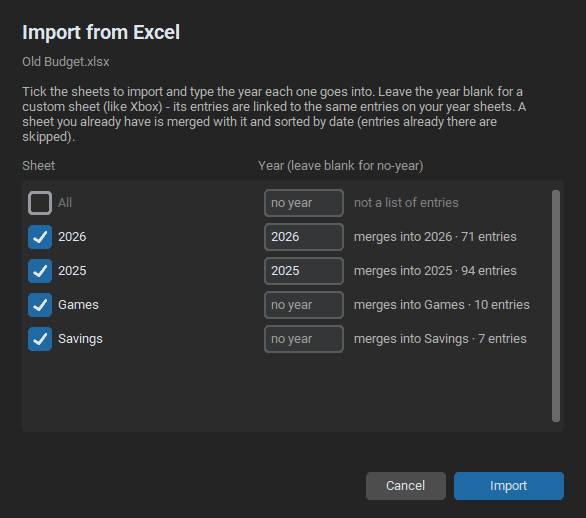Uncheck the Games sheet checkbox
The width and height of the screenshot is (586, 518).
point(40,305)
